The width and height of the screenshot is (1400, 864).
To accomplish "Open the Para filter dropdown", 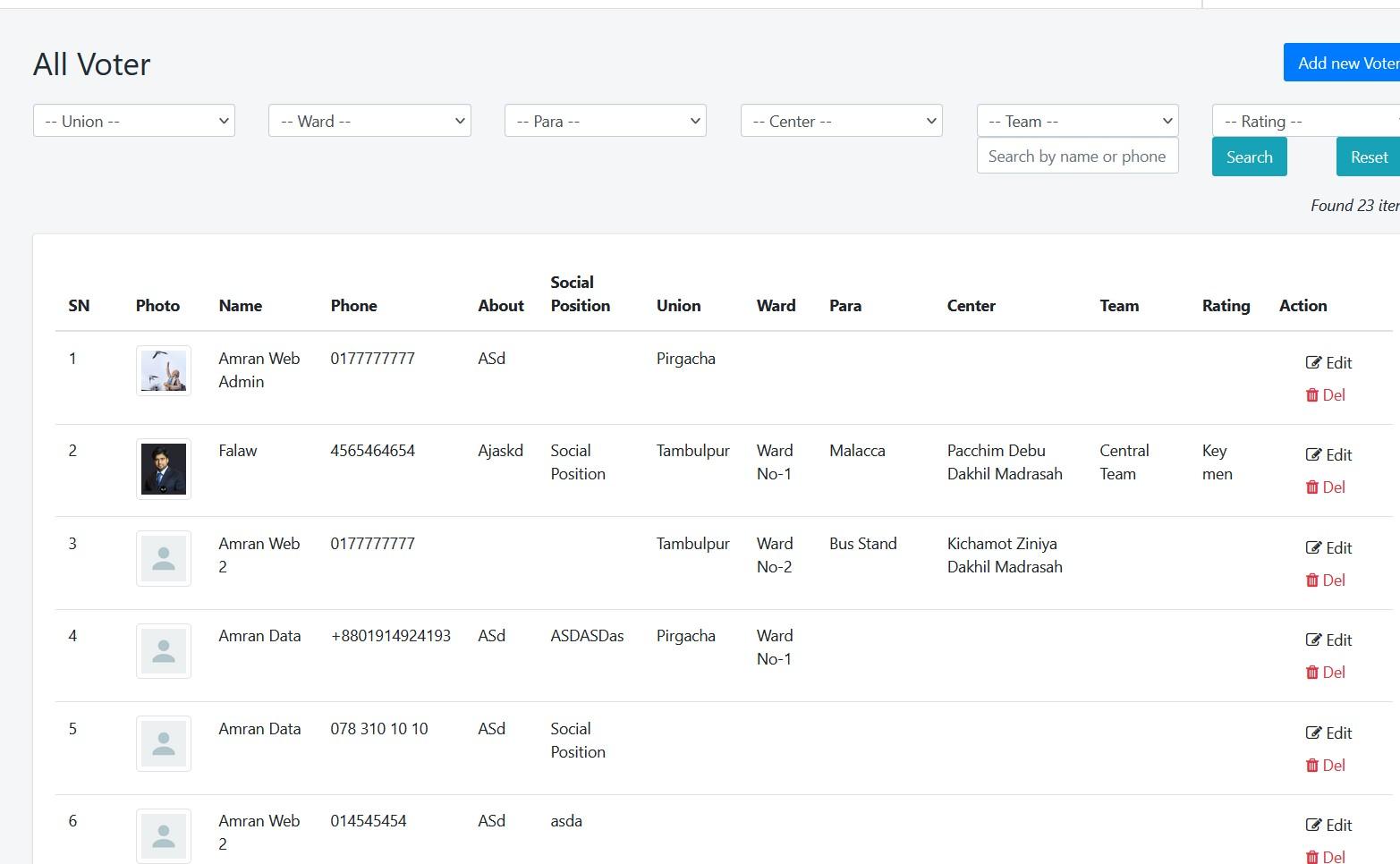I will tap(606, 121).
